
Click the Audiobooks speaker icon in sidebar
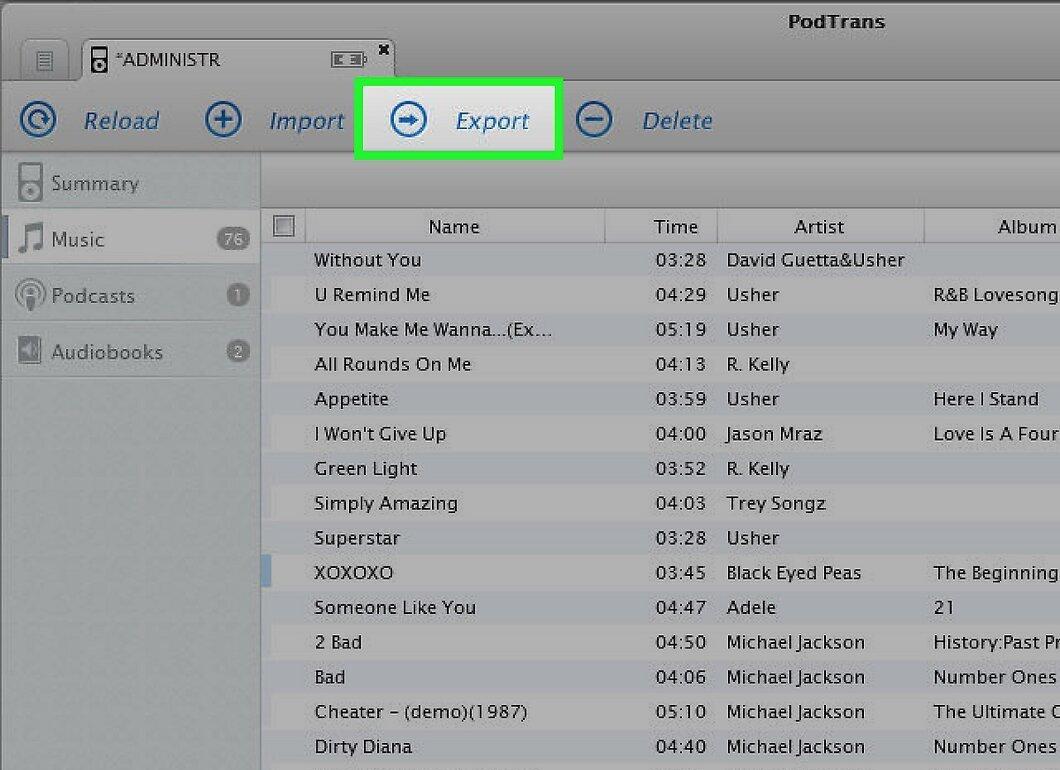pos(29,350)
